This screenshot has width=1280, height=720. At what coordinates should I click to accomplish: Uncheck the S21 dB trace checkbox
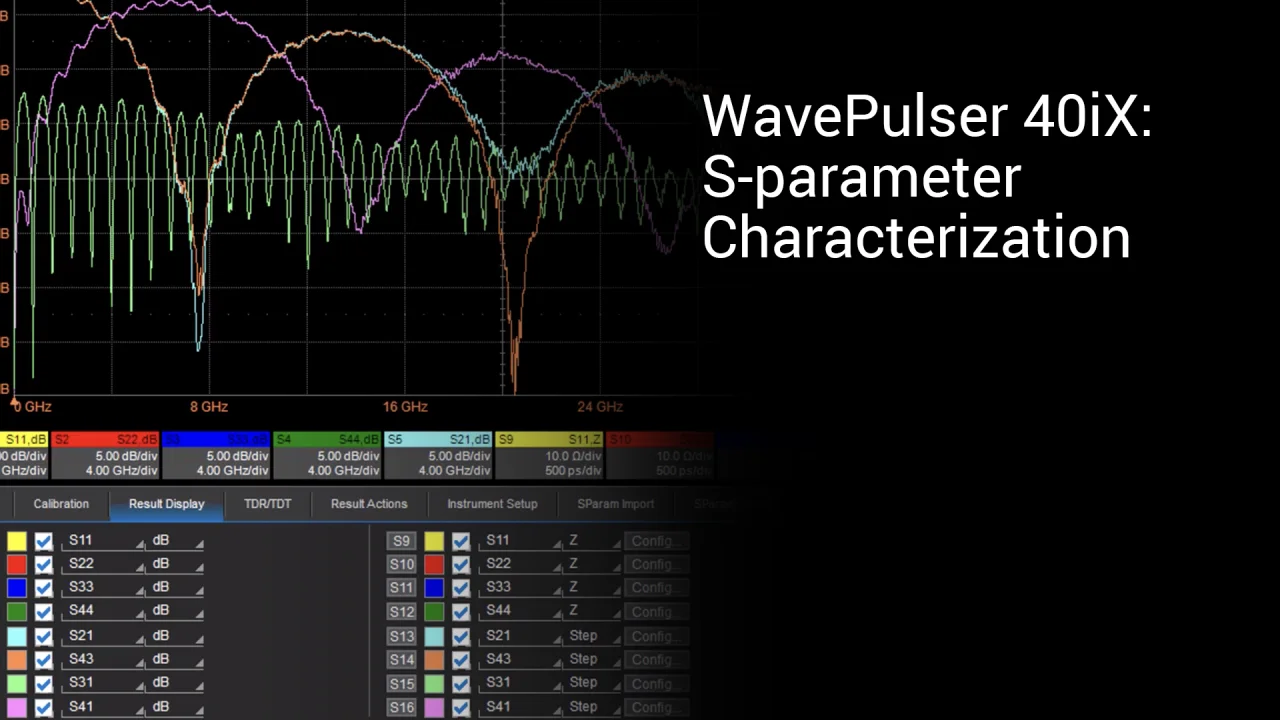click(43, 636)
